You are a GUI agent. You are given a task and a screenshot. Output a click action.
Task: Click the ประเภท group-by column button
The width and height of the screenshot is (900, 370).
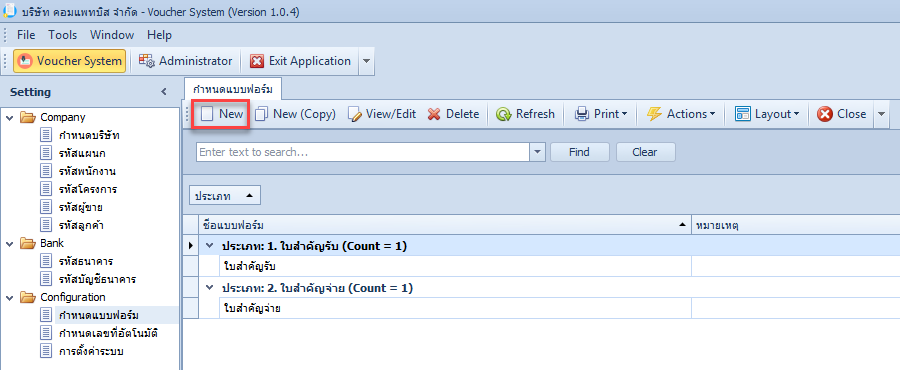[224, 195]
